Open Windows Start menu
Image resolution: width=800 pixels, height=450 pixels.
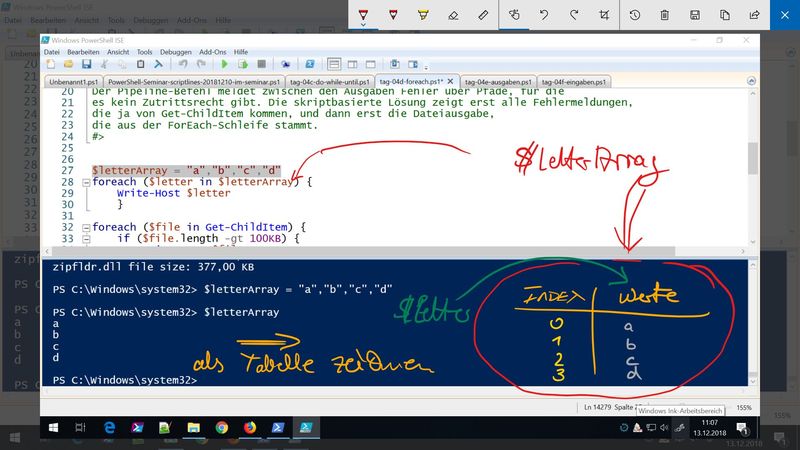pyautogui.click(x=53, y=428)
